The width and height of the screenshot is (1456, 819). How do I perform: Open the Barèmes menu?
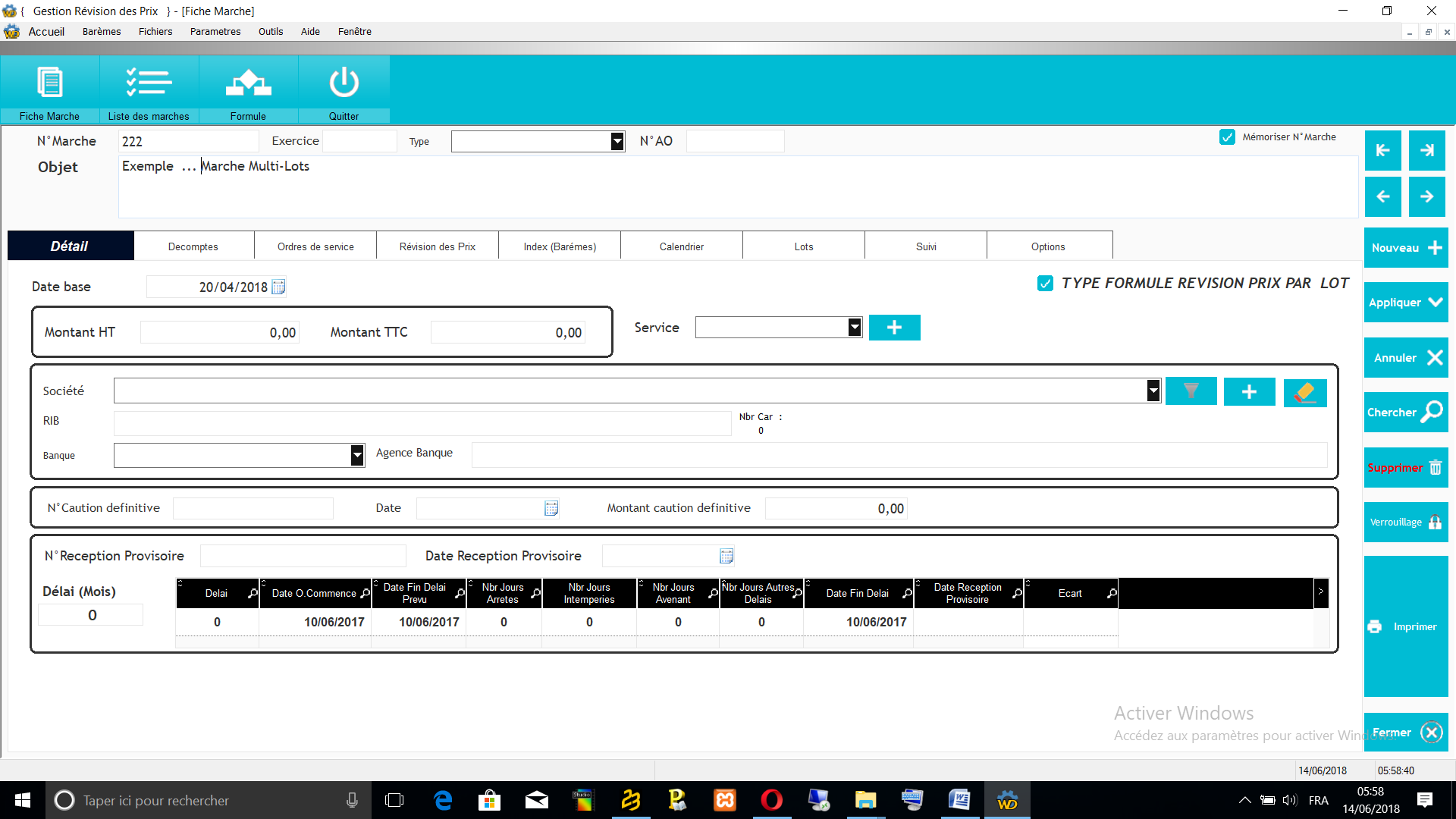click(102, 31)
